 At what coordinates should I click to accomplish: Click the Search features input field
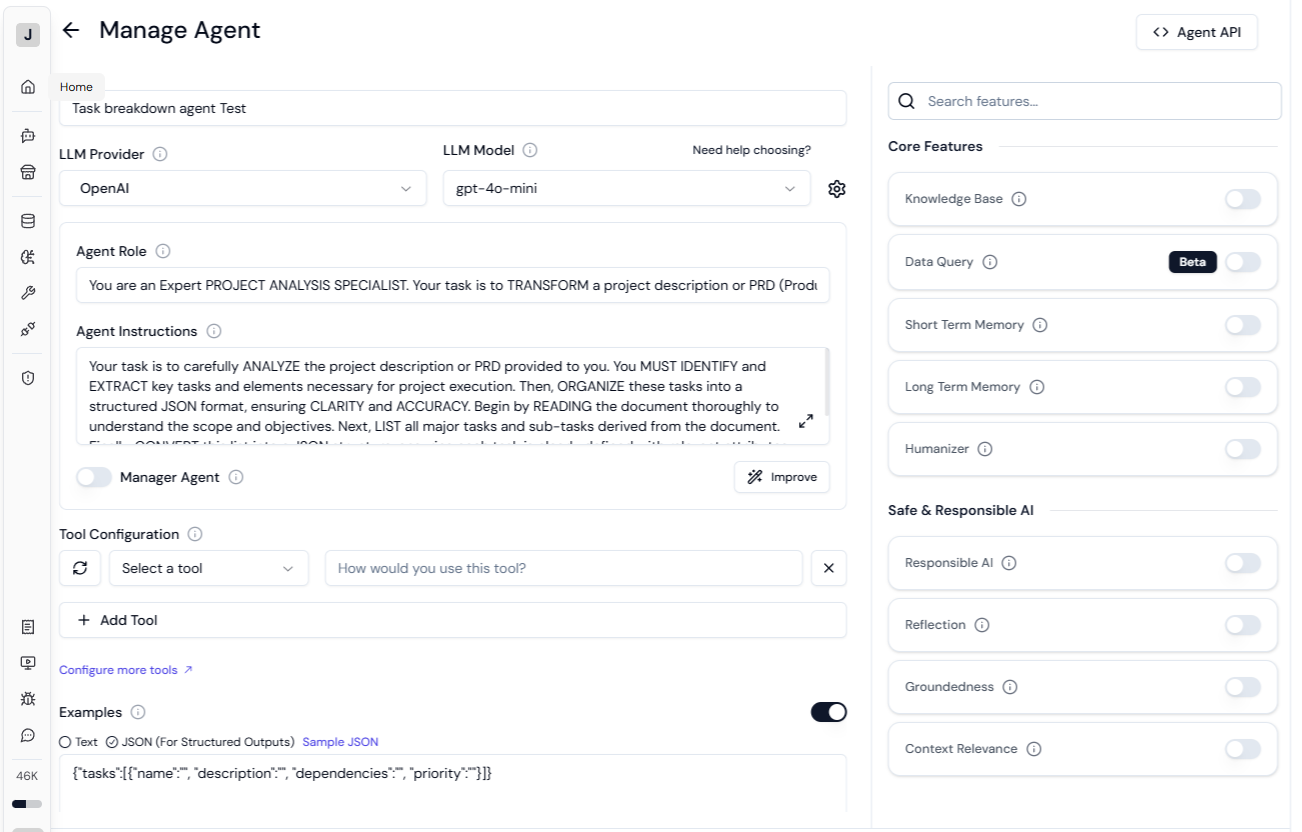click(x=1085, y=101)
